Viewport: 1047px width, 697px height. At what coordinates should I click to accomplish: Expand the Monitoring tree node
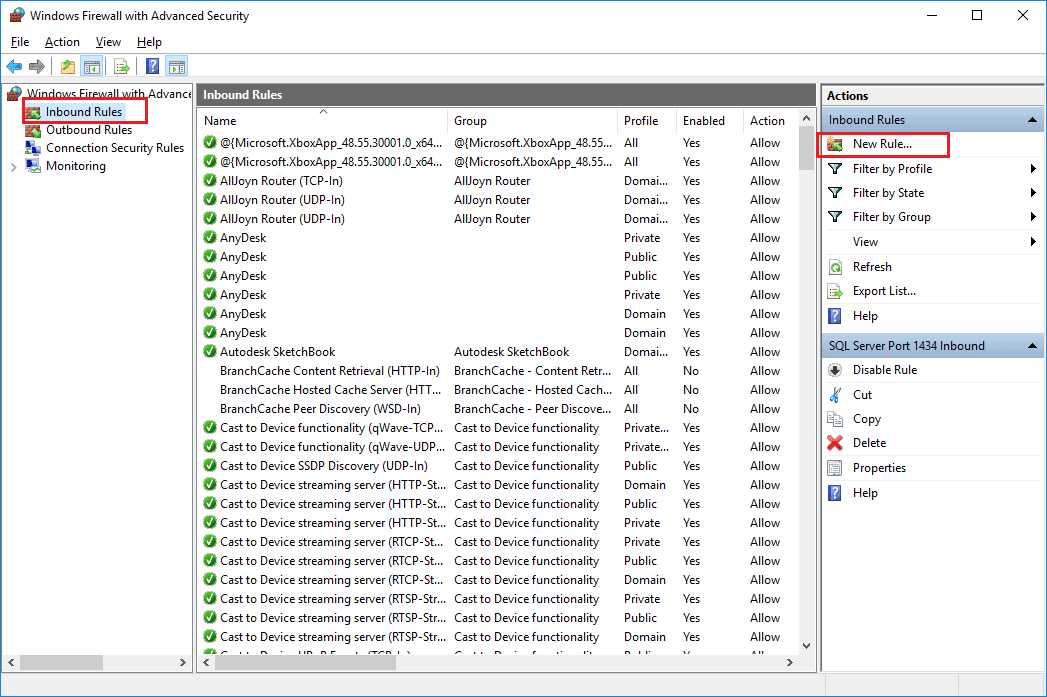13,167
